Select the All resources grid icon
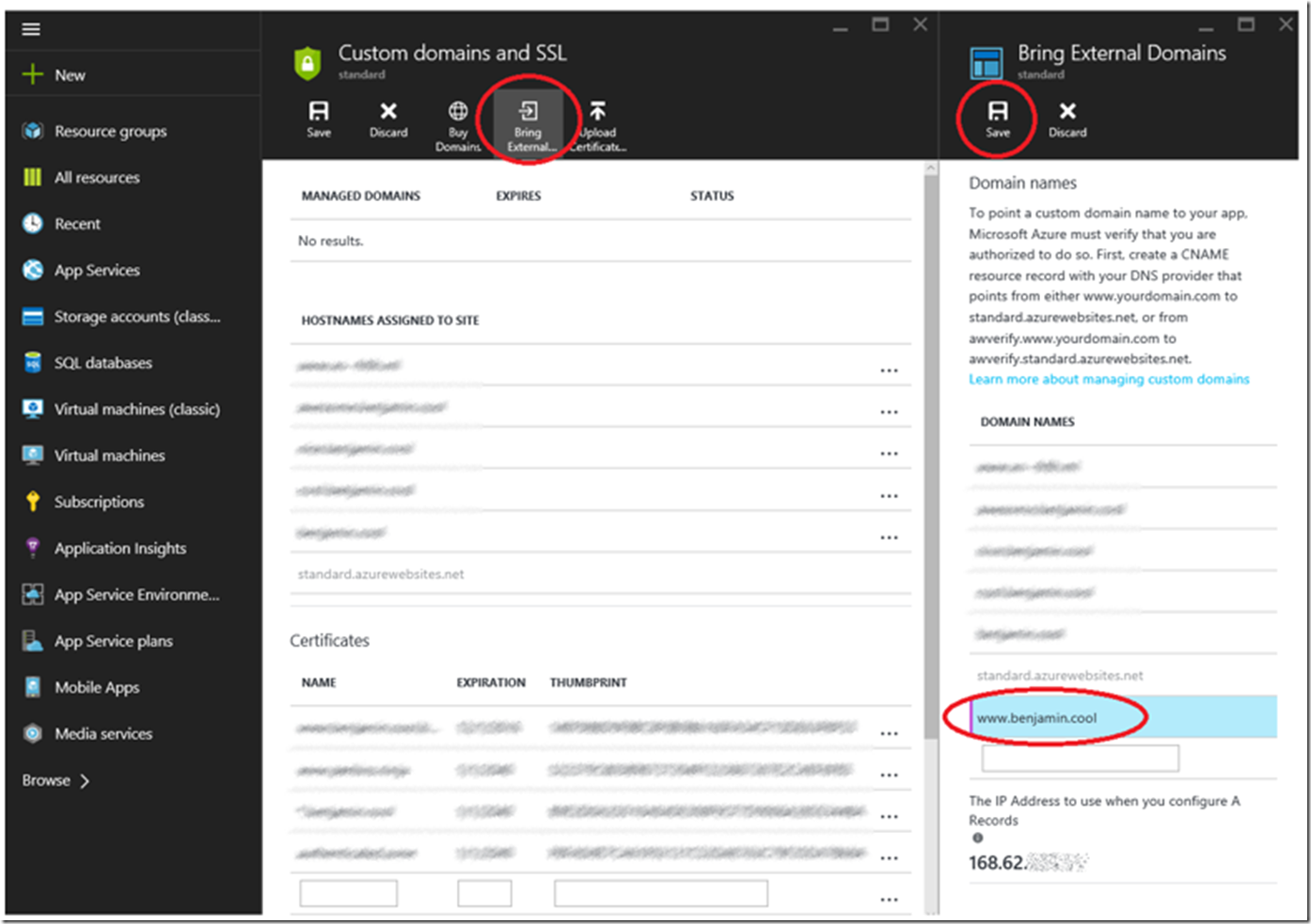1311x924 pixels. (x=33, y=177)
